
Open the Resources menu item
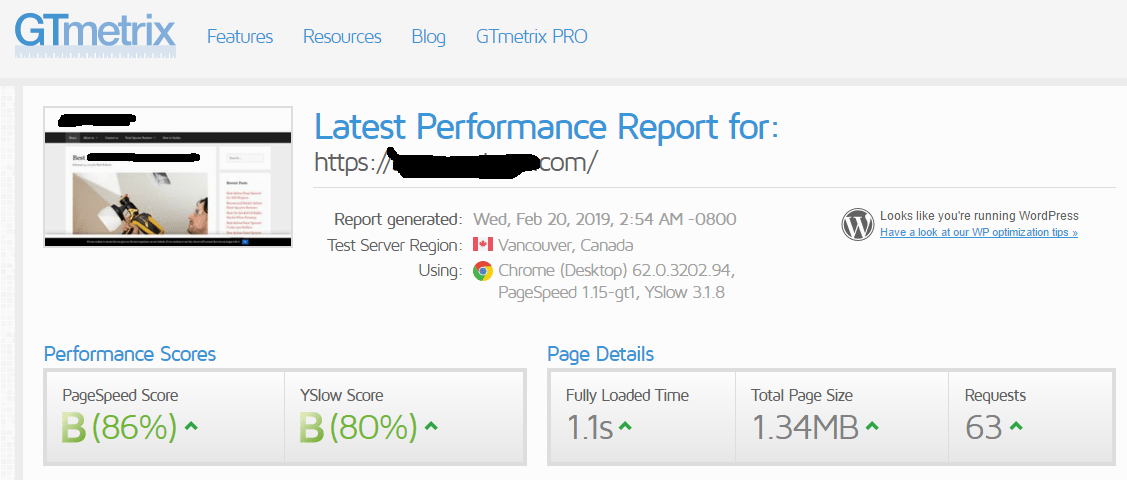342,37
